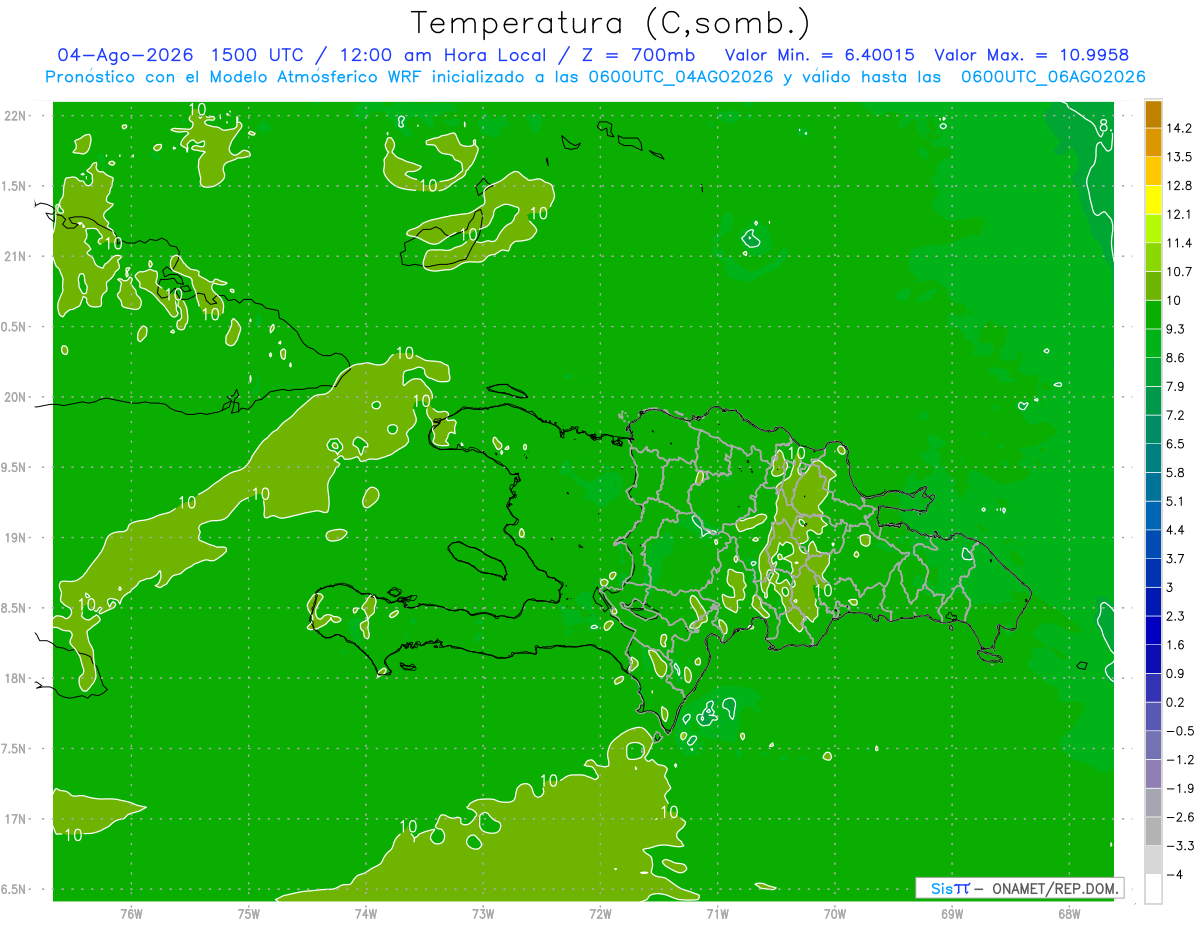Click the '21N' latitude axis label
The image size is (1200, 927).
15,256
